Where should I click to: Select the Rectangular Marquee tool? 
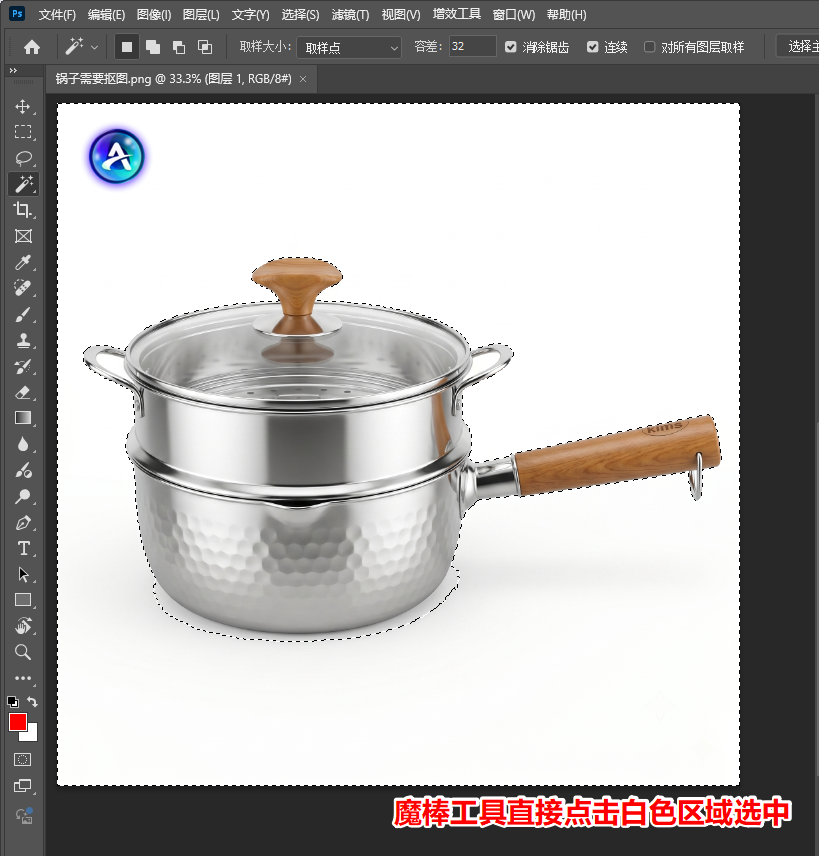click(22, 132)
